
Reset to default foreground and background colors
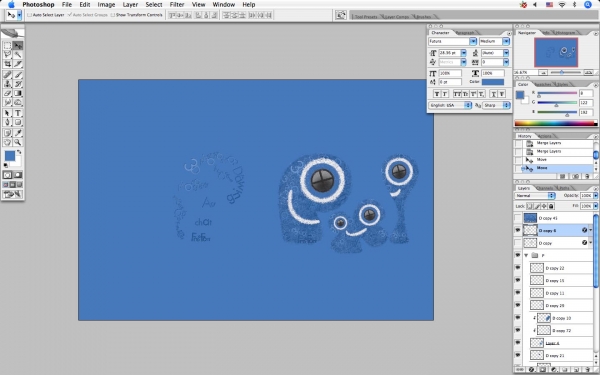point(6,165)
